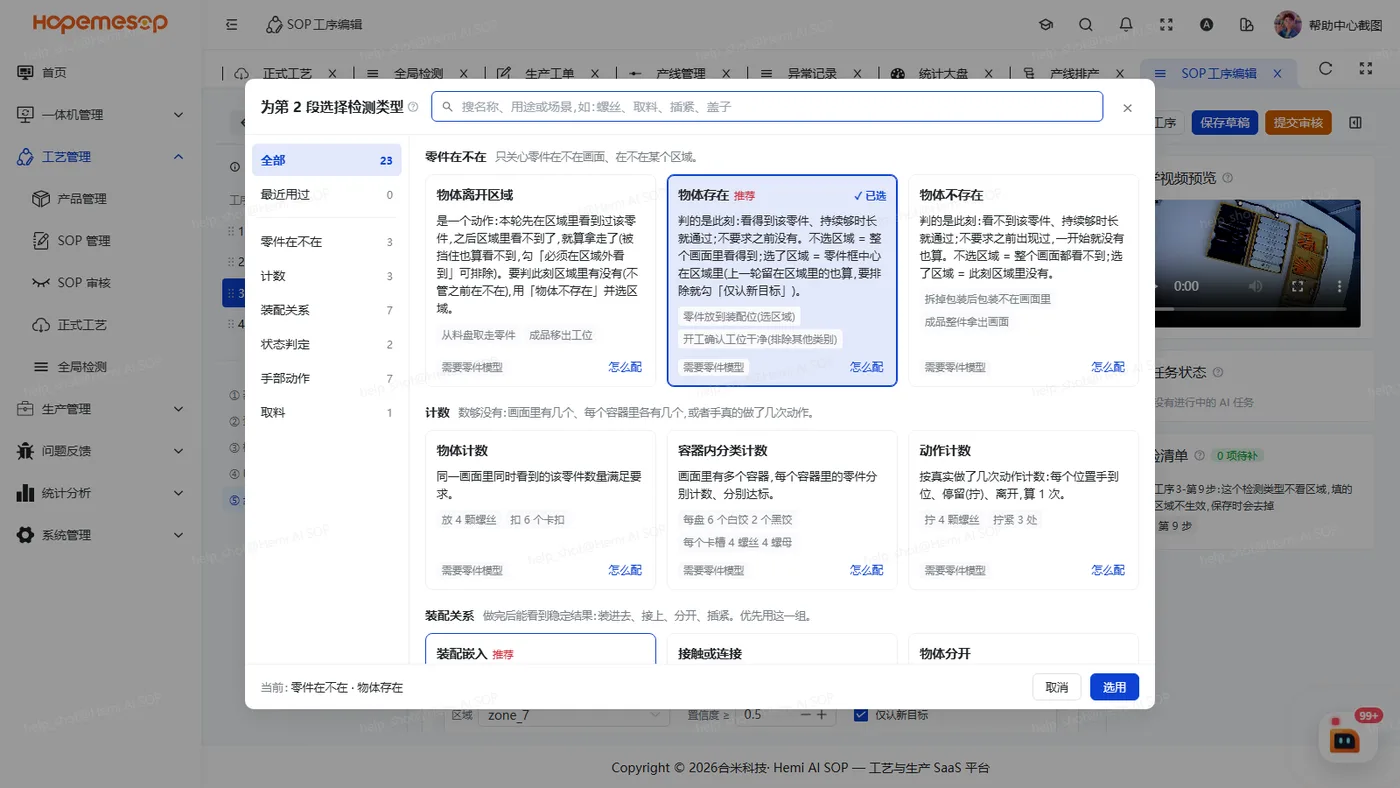Open the chatbot robot assistant icon
The height and width of the screenshot is (788, 1400).
[1345, 739]
